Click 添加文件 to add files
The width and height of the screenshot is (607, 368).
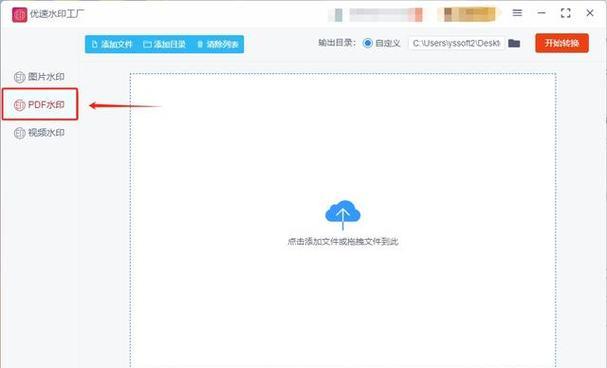tap(112, 45)
